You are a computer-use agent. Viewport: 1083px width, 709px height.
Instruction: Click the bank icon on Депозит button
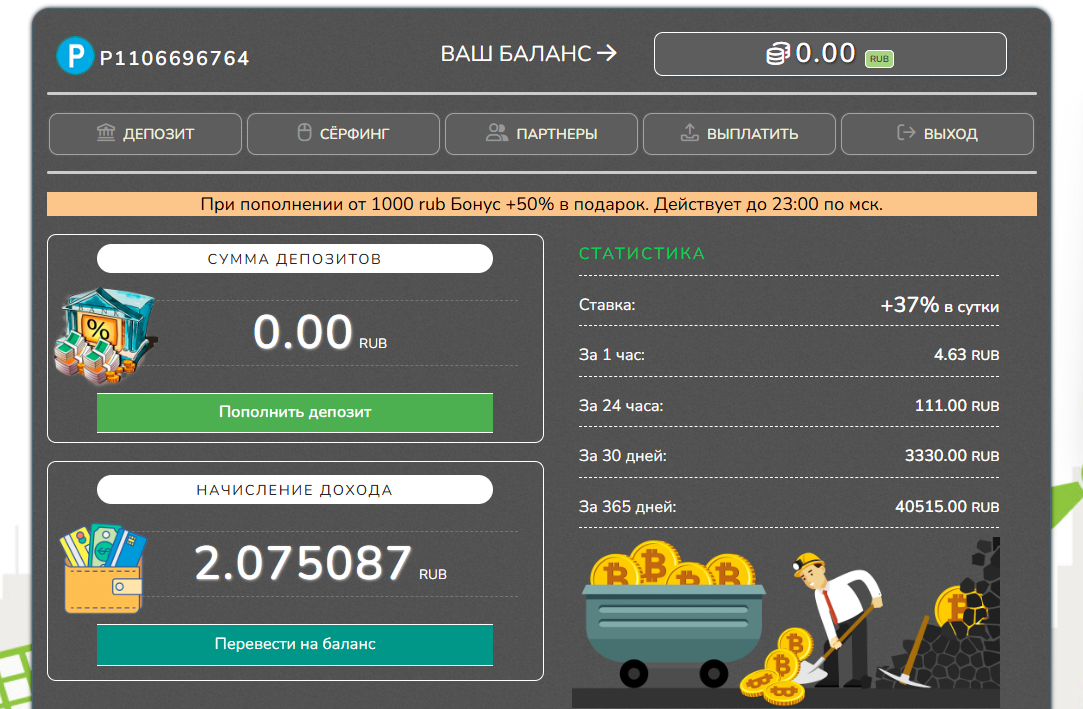[106, 133]
